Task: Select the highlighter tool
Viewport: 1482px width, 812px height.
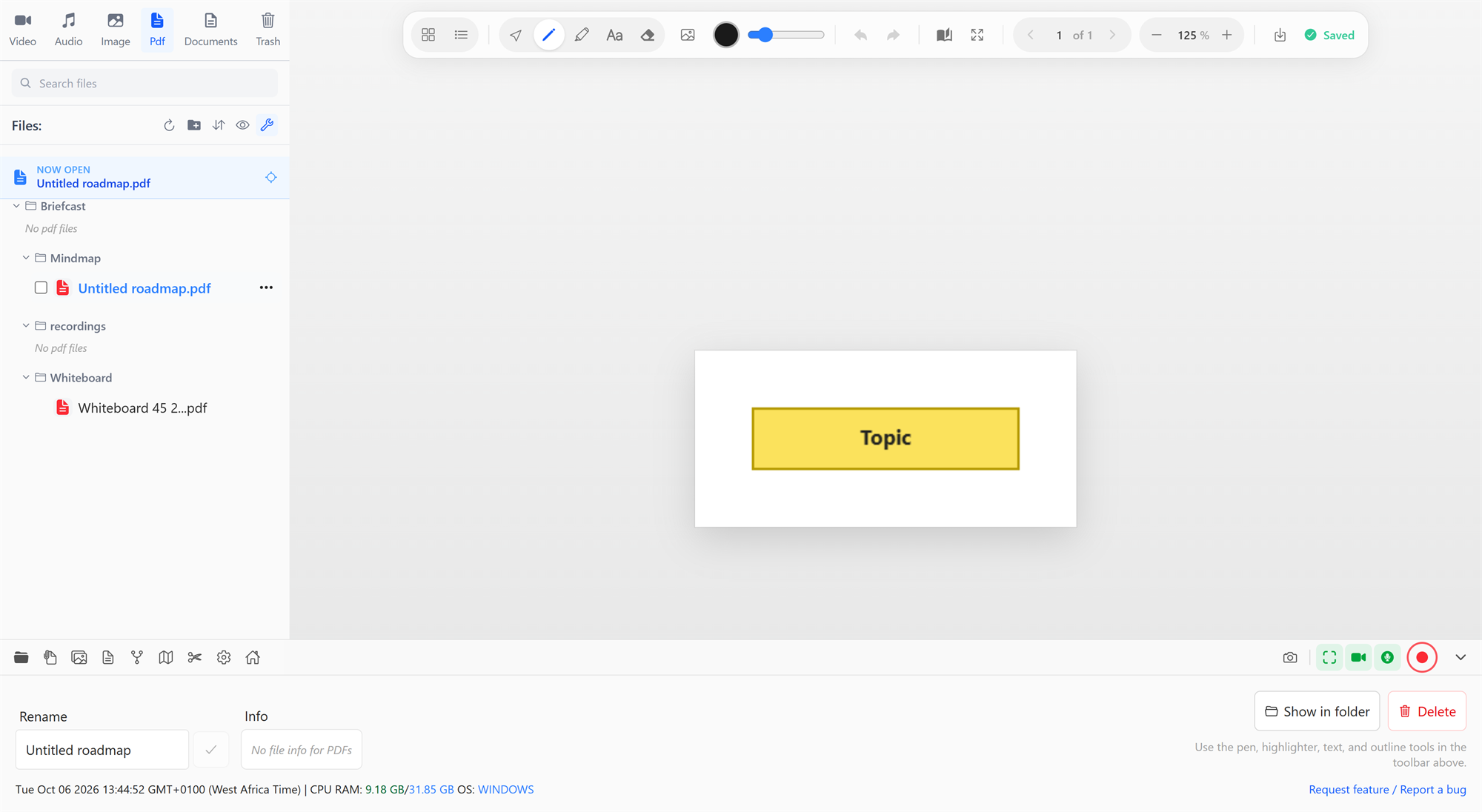Action: coord(582,35)
